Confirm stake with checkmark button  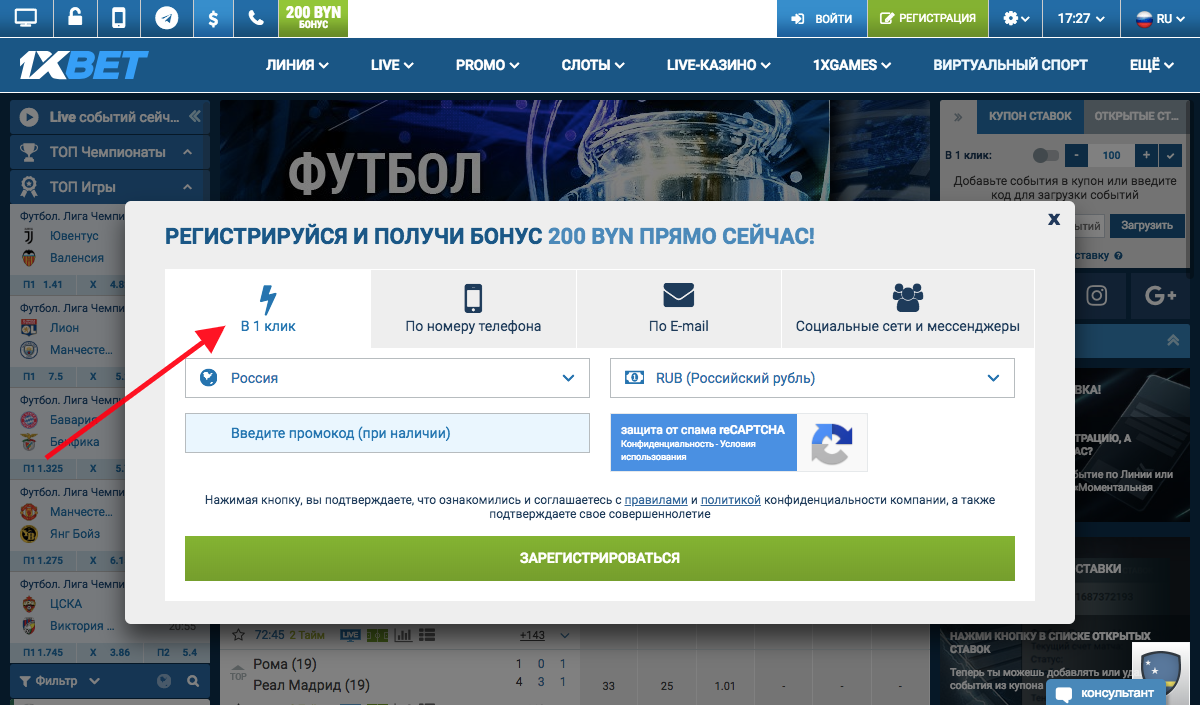[1172, 156]
